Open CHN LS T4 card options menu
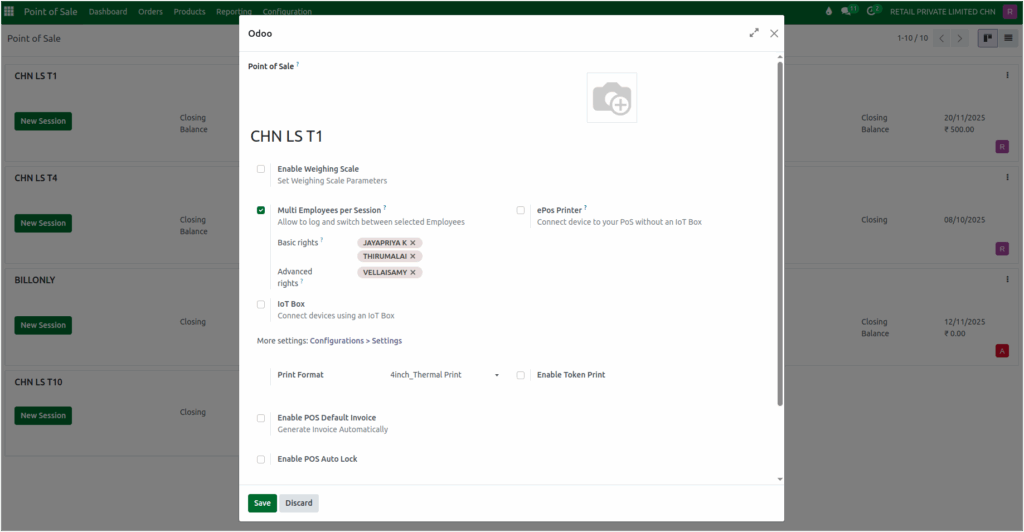 pos(1007,178)
